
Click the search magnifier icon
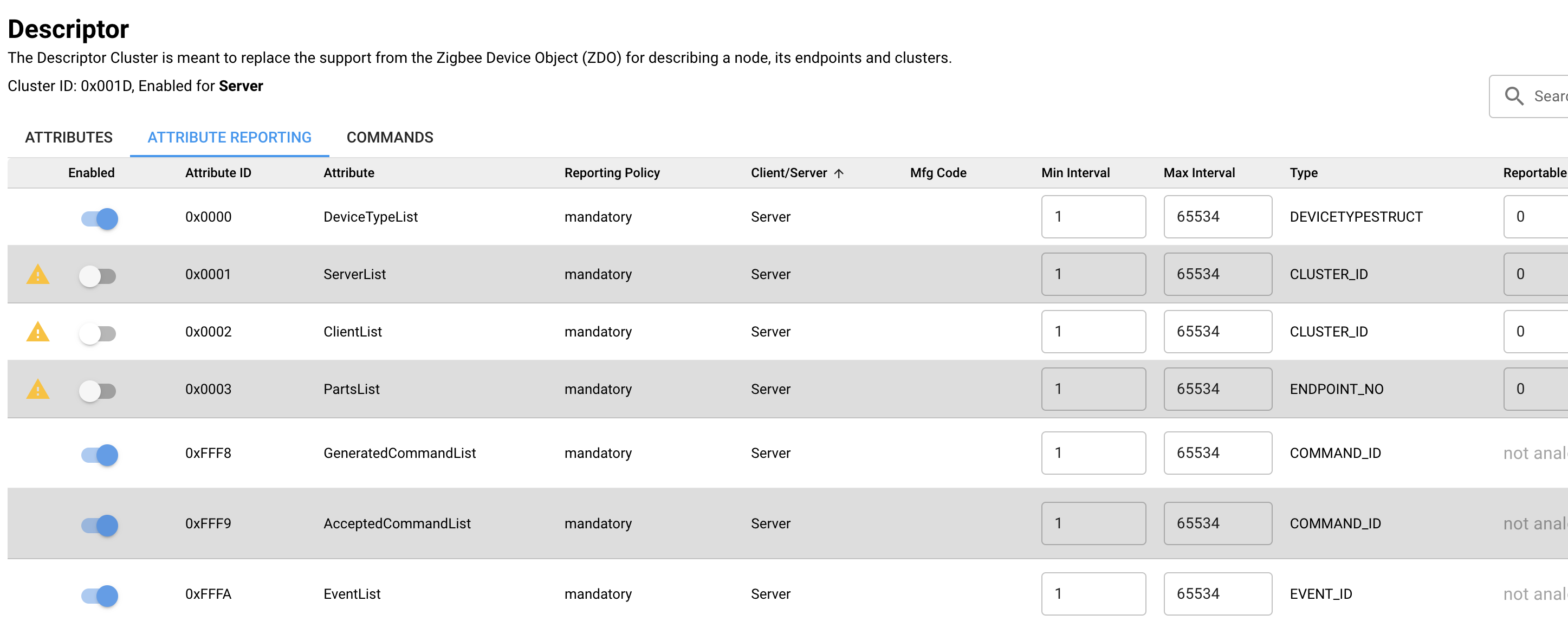tap(1514, 96)
